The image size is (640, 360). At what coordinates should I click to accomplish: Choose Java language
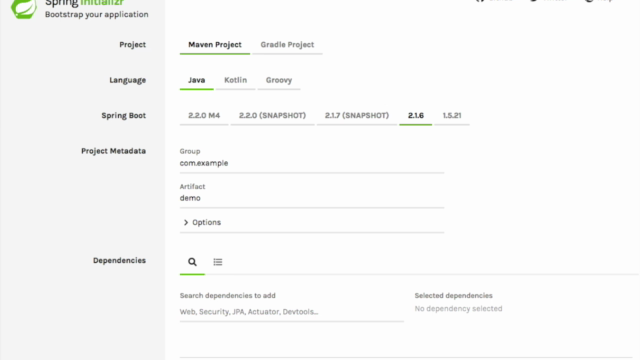click(x=196, y=80)
